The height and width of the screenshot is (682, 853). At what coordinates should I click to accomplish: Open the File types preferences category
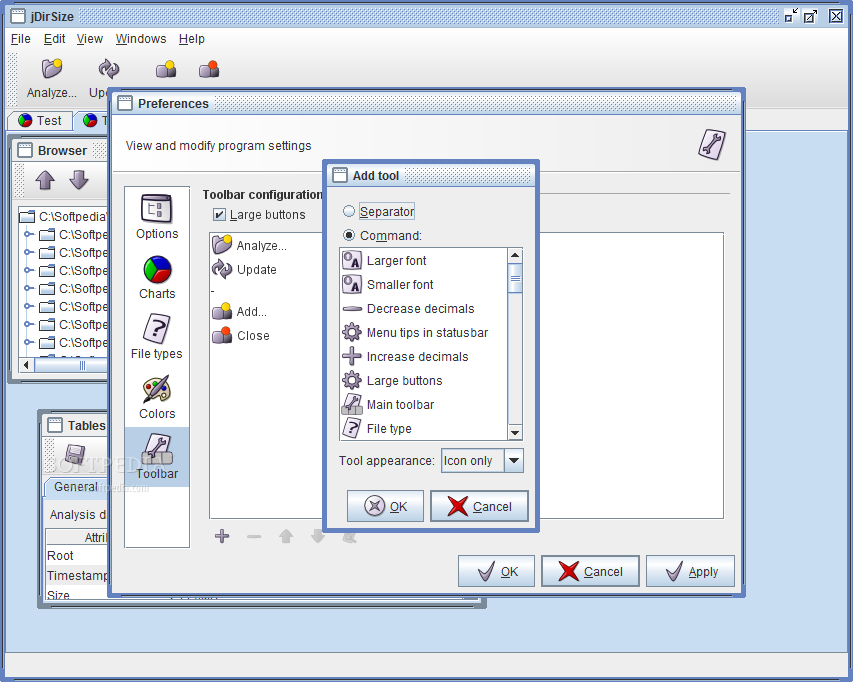point(157,337)
